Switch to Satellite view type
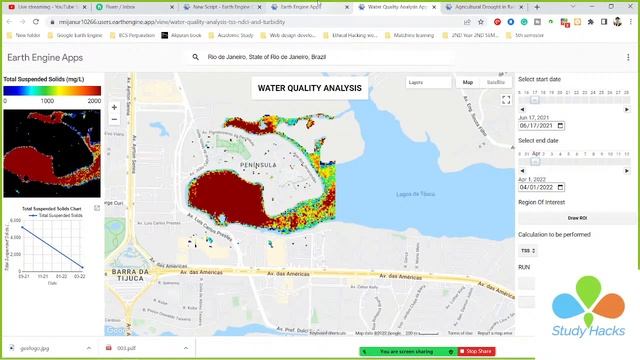This screenshot has height=360, width=640. tap(496, 82)
